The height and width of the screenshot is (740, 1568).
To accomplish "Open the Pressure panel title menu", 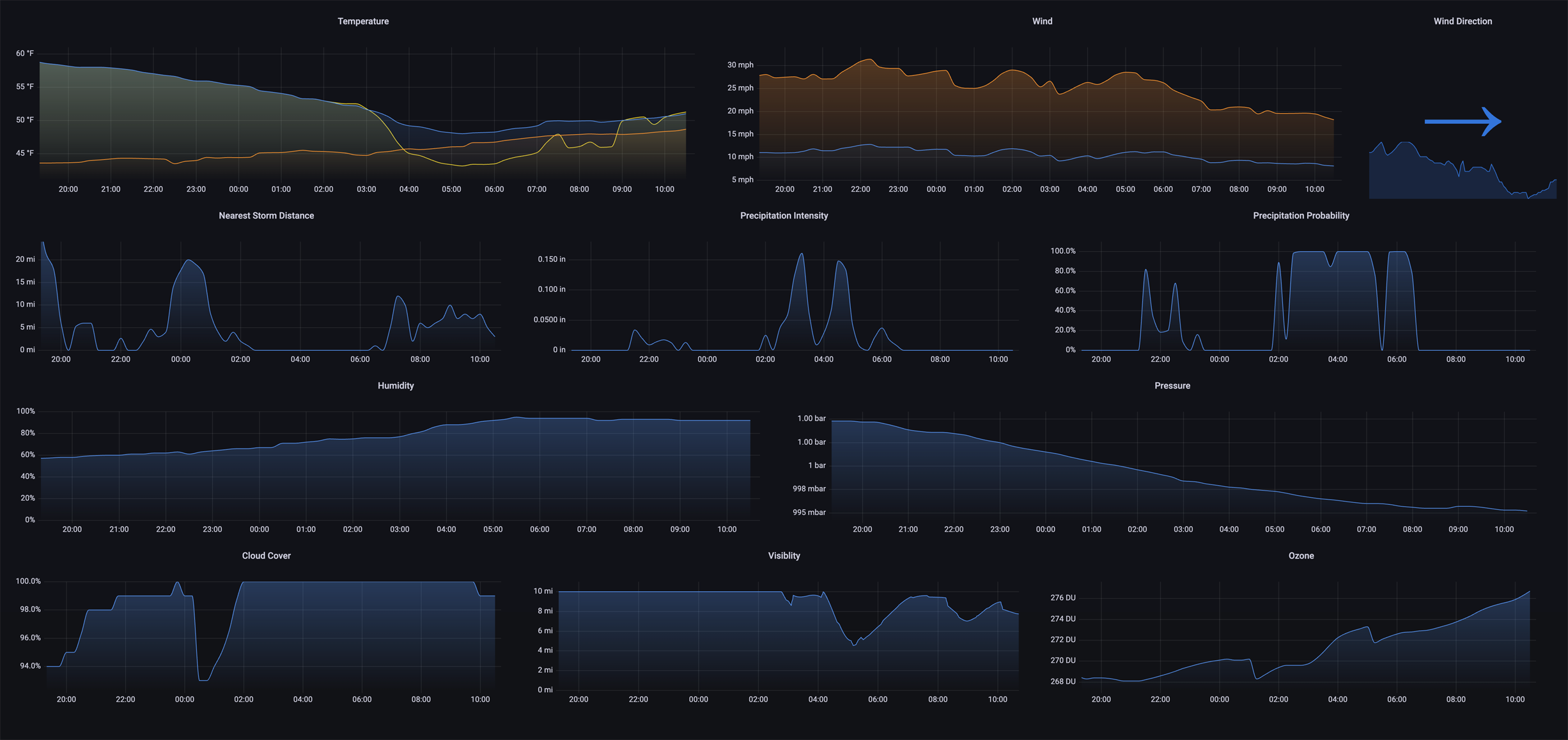I will 1172,385.
